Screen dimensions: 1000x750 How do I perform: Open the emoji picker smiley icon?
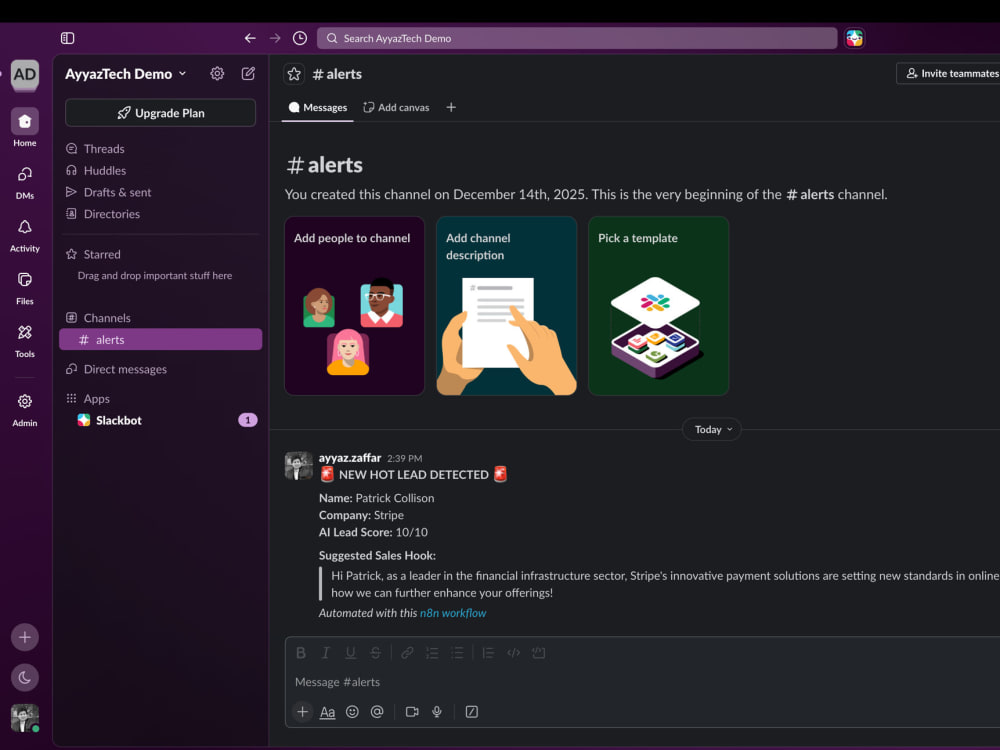tap(352, 712)
